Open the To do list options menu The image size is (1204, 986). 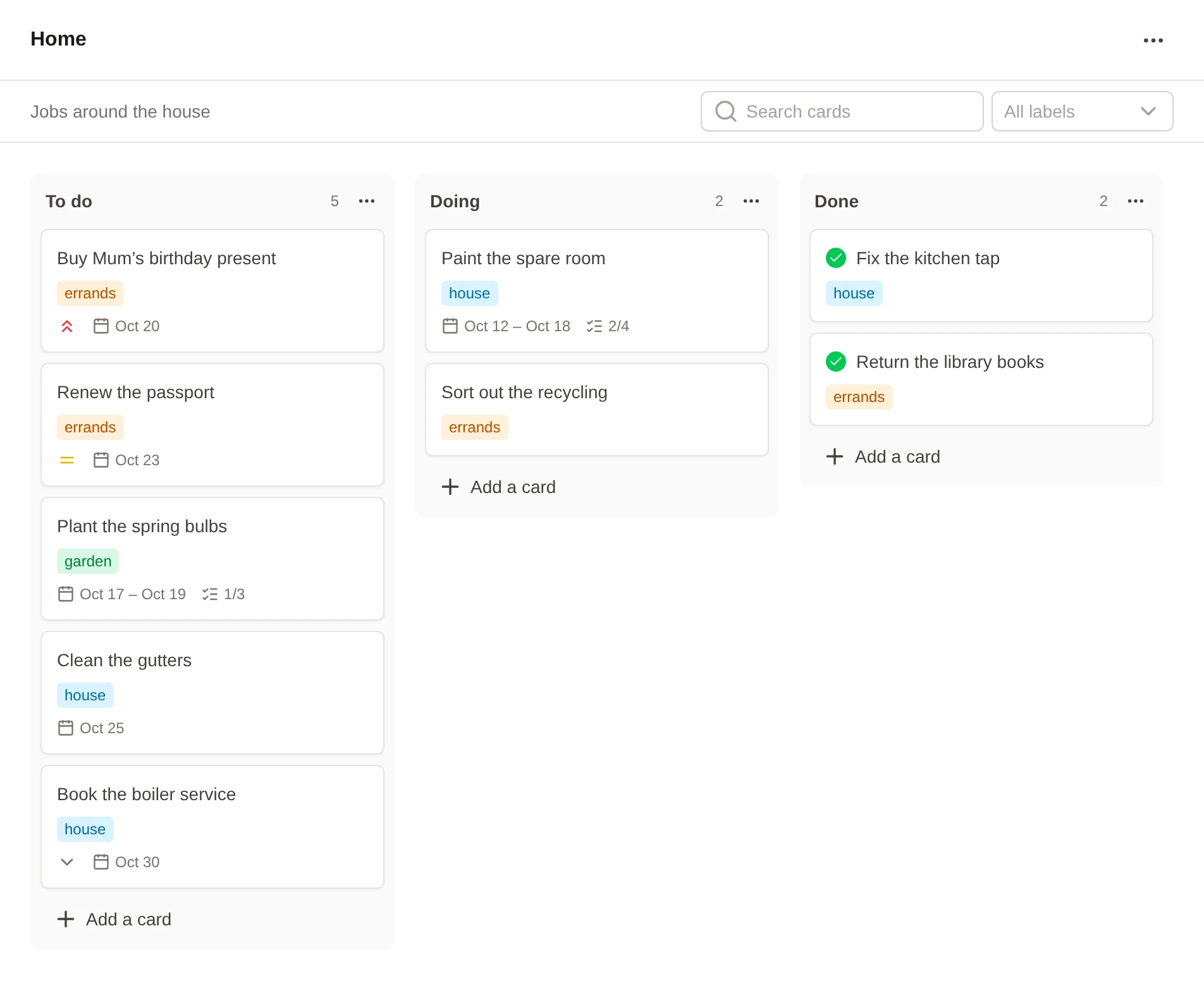[367, 201]
